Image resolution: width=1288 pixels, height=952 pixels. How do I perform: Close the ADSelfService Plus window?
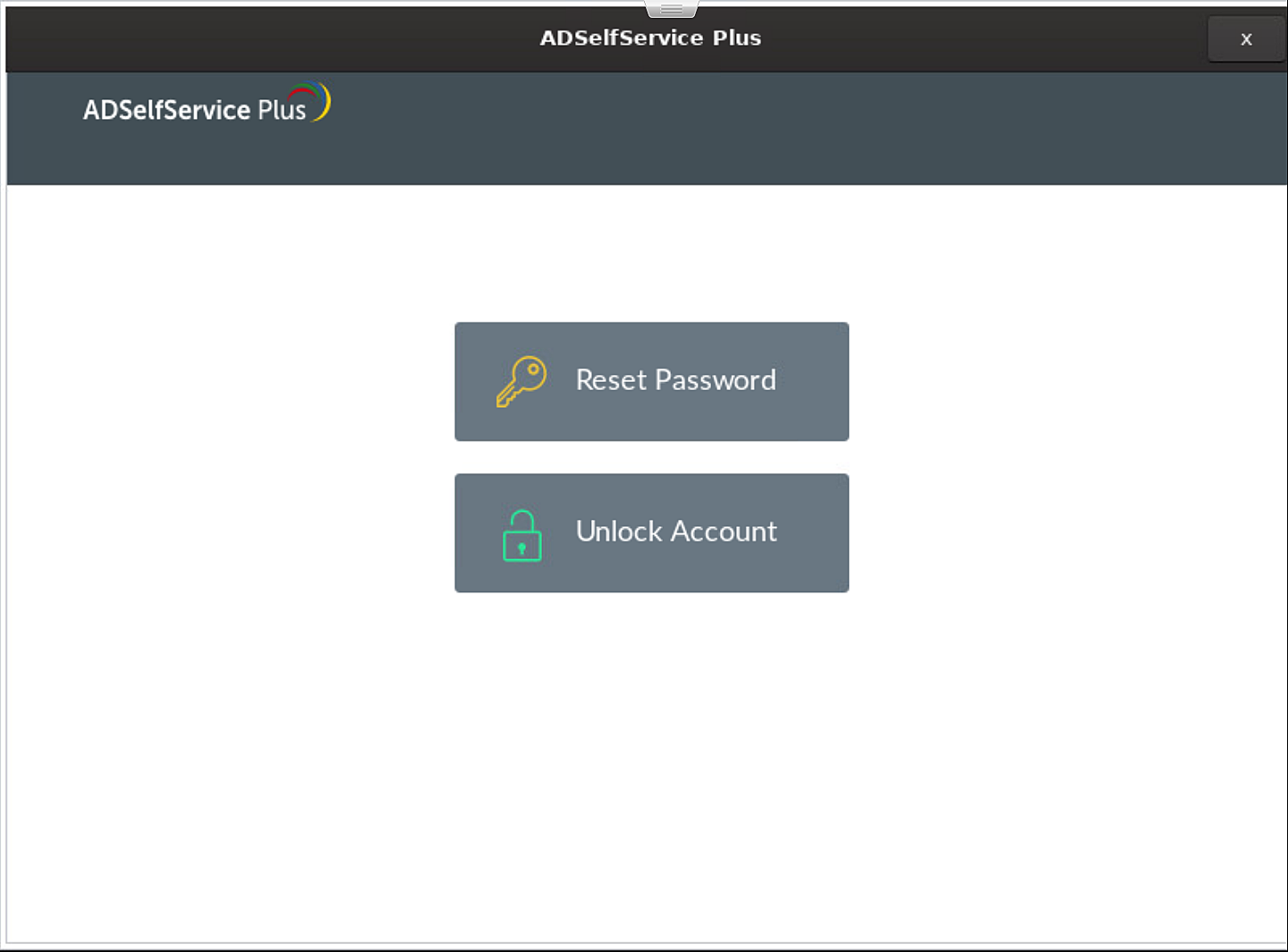click(x=1246, y=38)
